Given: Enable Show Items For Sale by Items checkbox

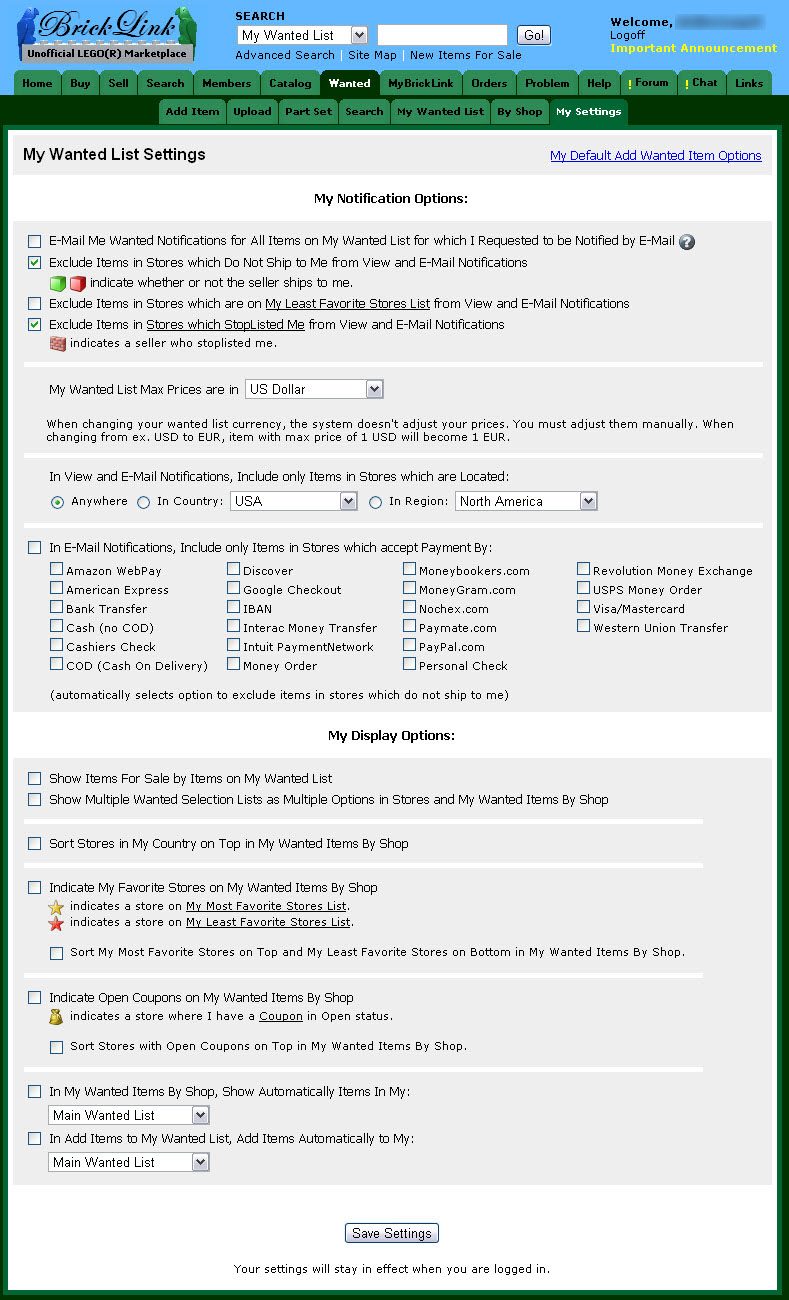Looking at the screenshot, I should [x=35, y=779].
